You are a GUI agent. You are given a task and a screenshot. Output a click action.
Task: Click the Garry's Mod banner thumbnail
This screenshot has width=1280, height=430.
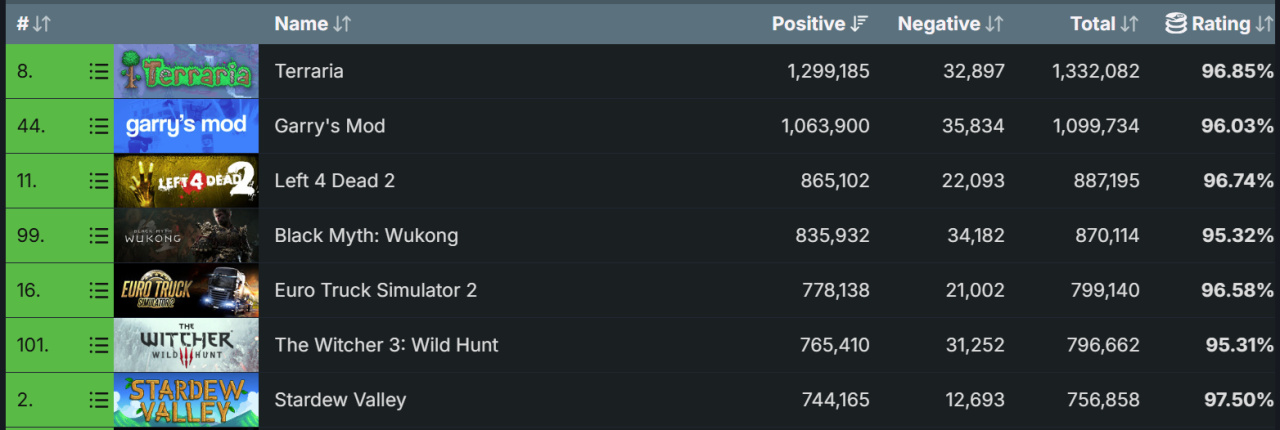(x=186, y=126)
